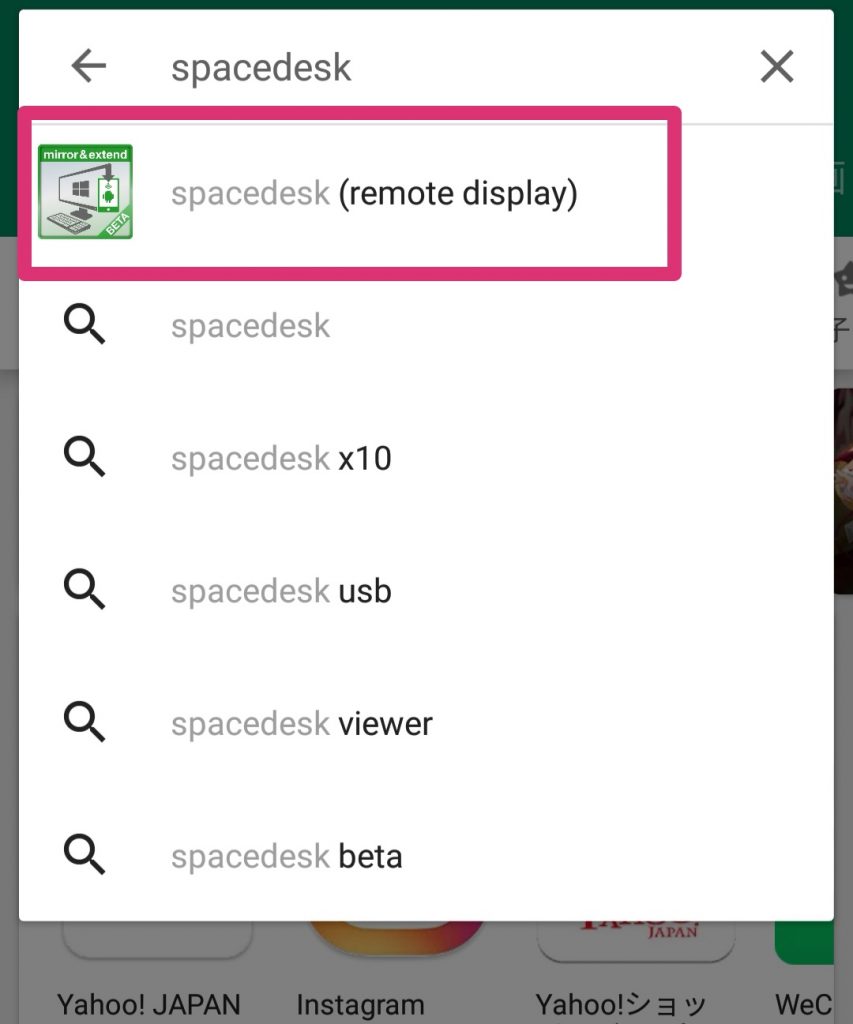The width and height of the screenshot is (853, 1024).
Task: Tap magnifier icon beside spacedesk usb
Action: 85,591
